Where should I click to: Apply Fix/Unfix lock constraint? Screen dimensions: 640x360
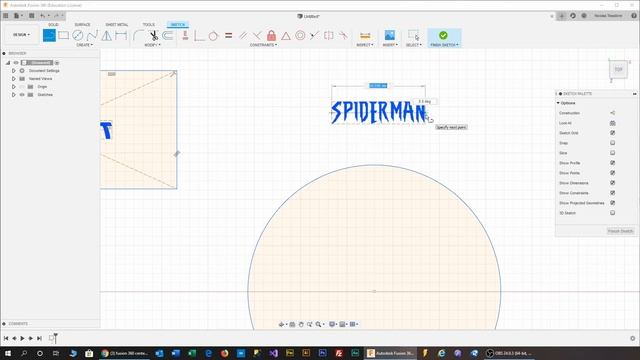point(271,35)
